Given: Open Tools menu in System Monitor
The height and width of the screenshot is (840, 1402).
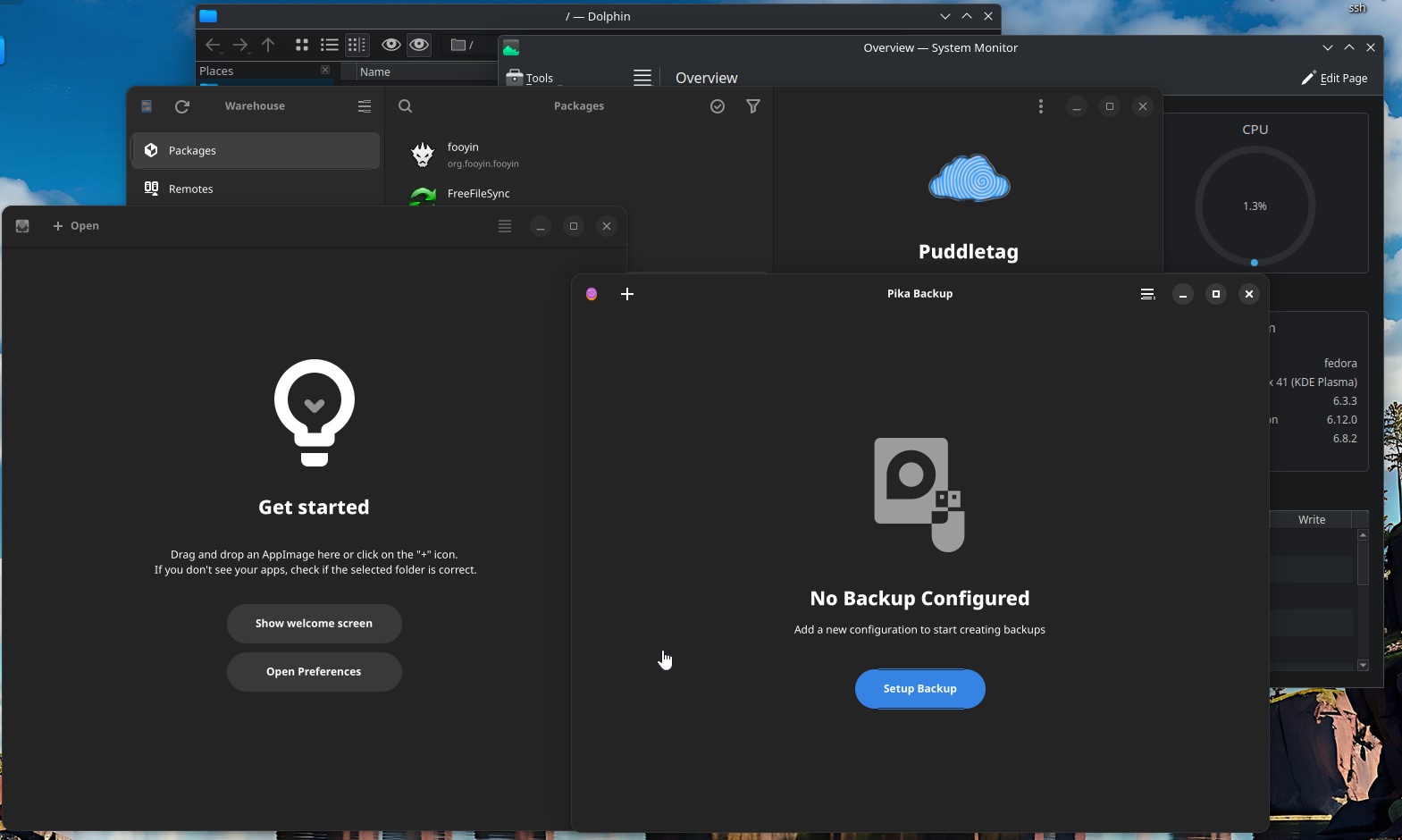Looking at the screenshot, I should click(x=530, y=78).
